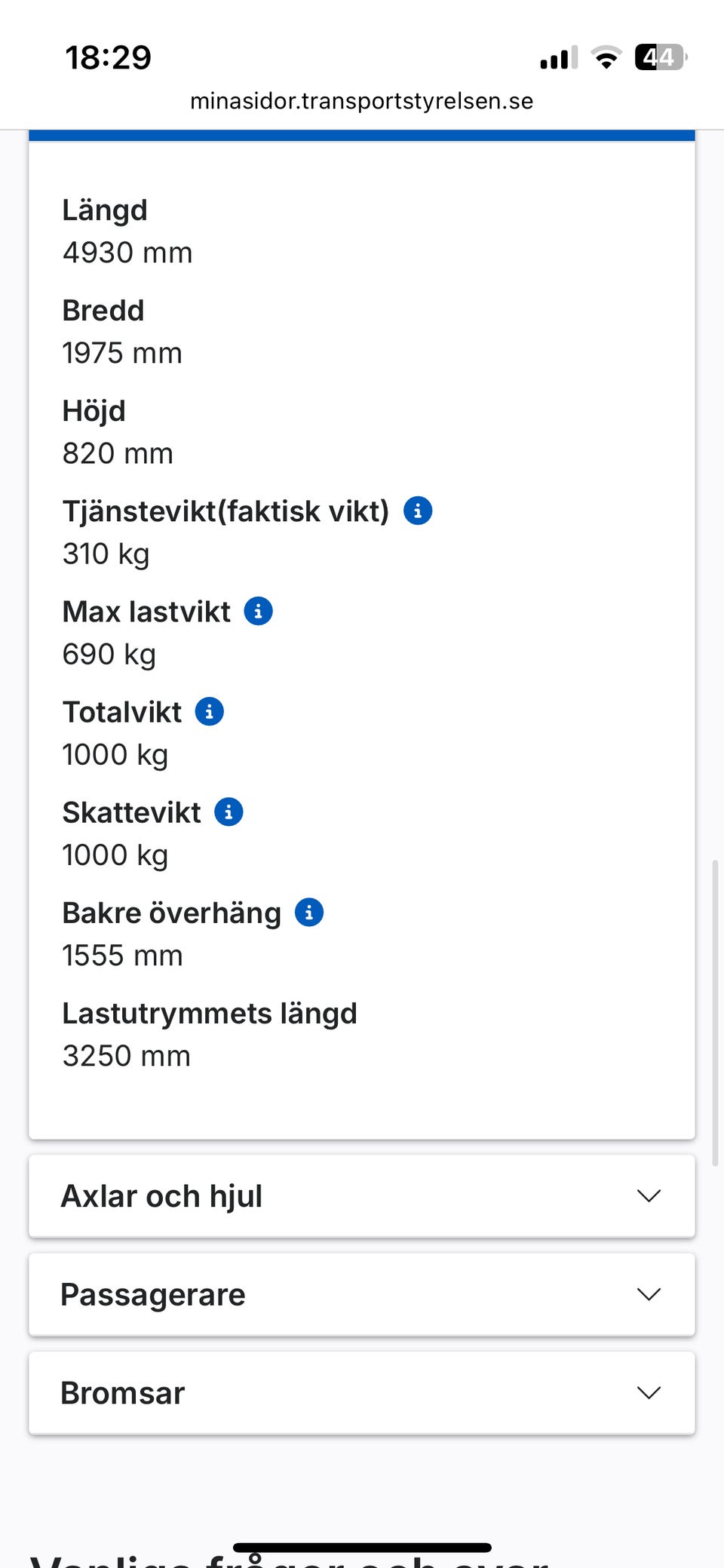Viewport: 724px width, 1568px height.
Task: Tap info icon for Bakre överhäng
Action: click(308, 913)
